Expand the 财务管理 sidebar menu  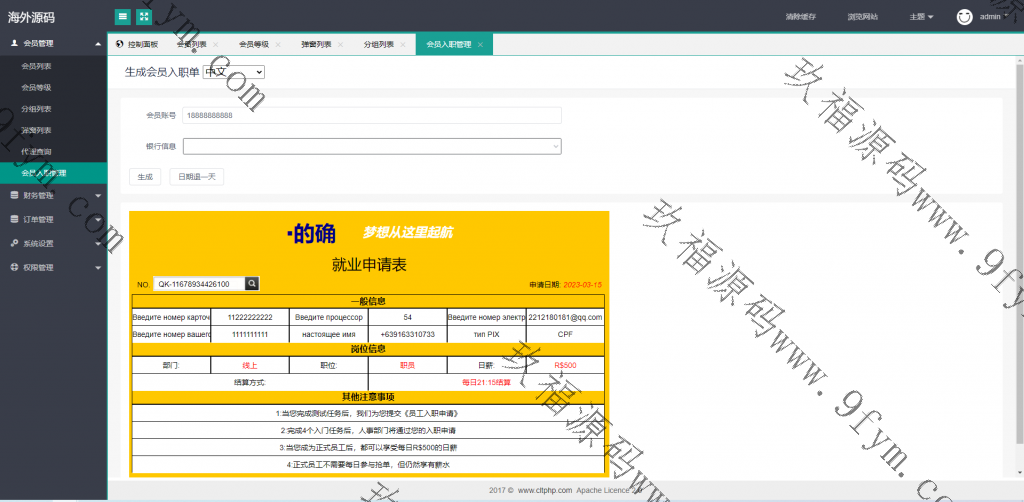pos(53,196)
